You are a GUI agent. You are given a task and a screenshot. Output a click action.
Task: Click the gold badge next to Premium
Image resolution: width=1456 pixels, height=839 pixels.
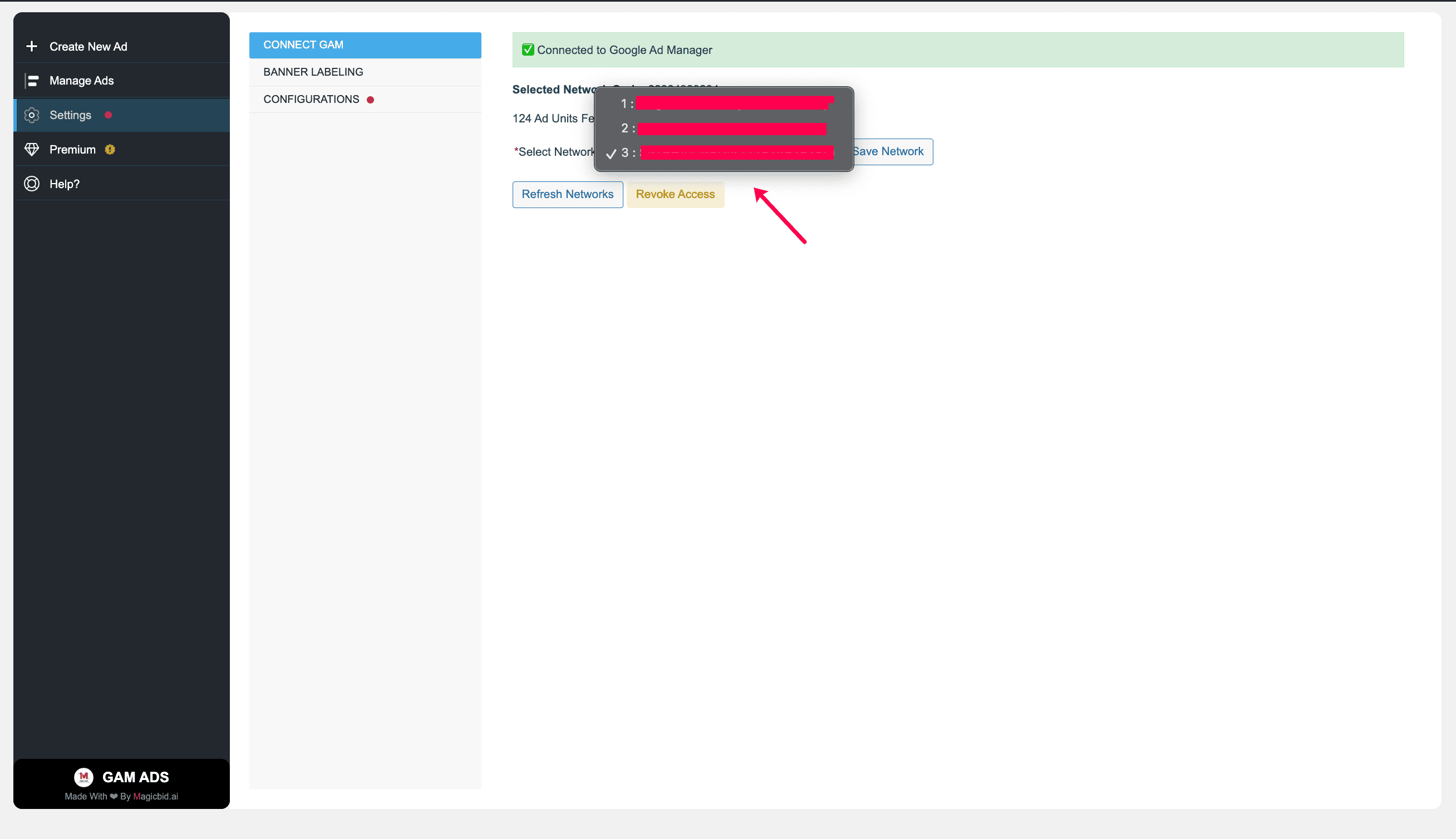[x=110, y=150]
